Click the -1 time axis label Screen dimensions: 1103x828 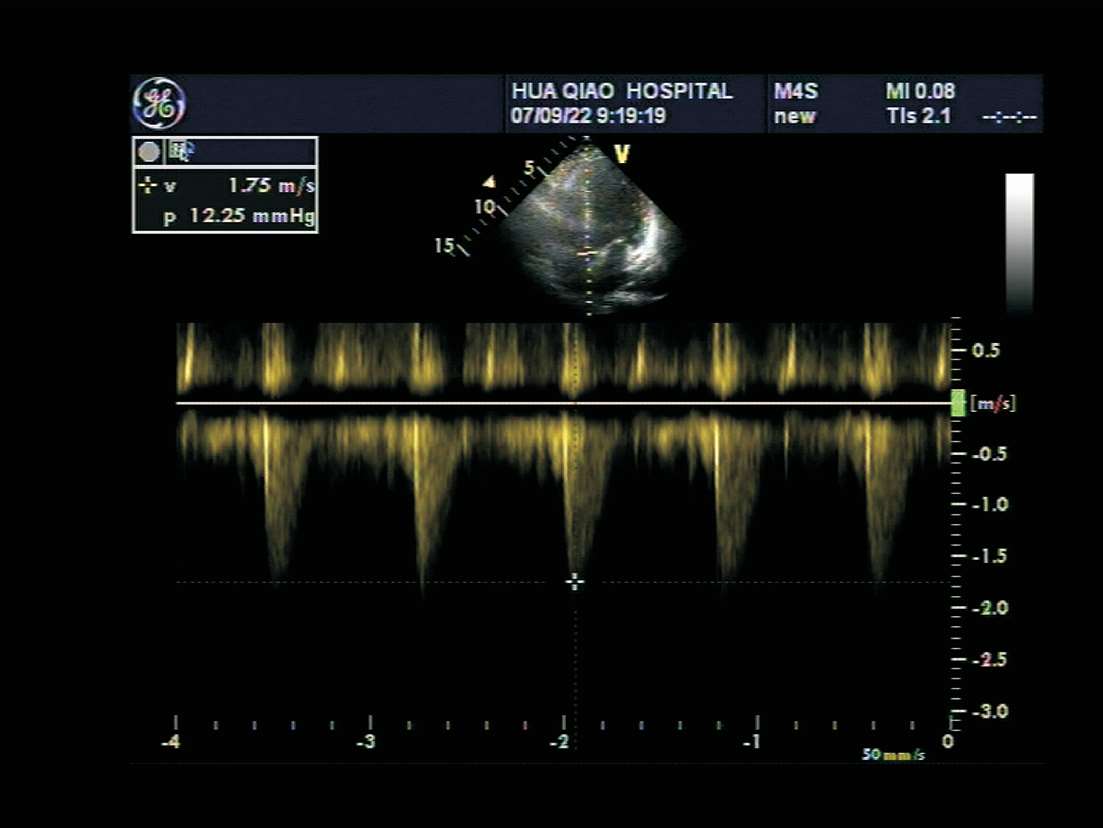tap(752, 742)
